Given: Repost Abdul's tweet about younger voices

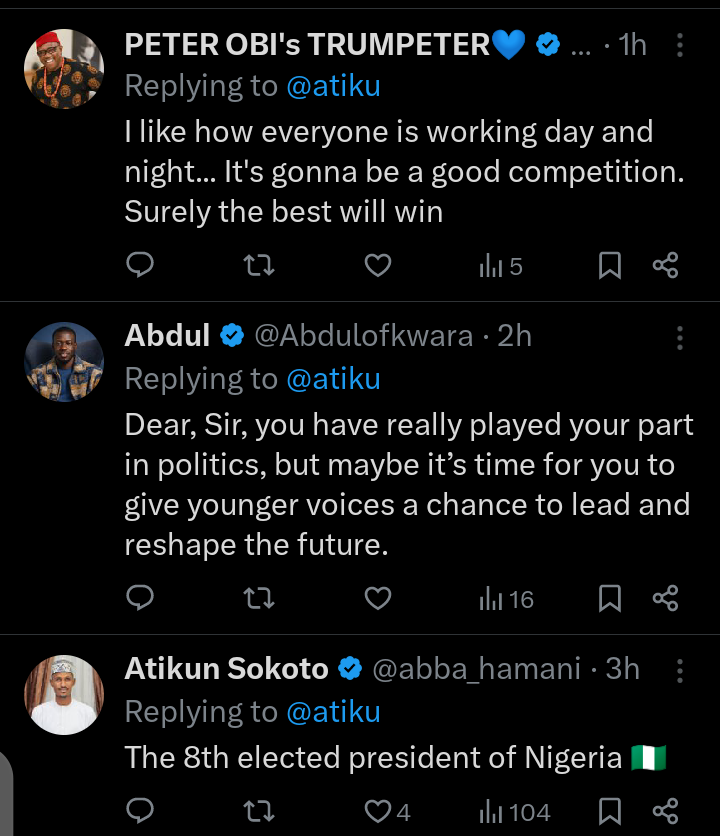Looking at the screenshot, I should click(x=259, y=598).
